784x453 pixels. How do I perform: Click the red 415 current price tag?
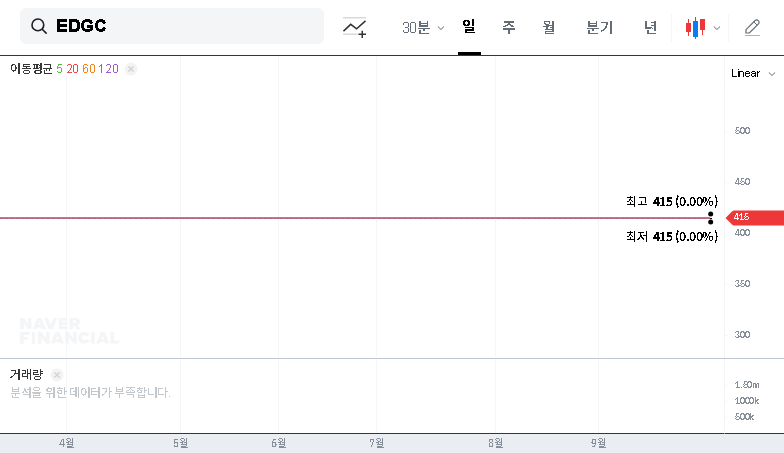tap(754, 217)
